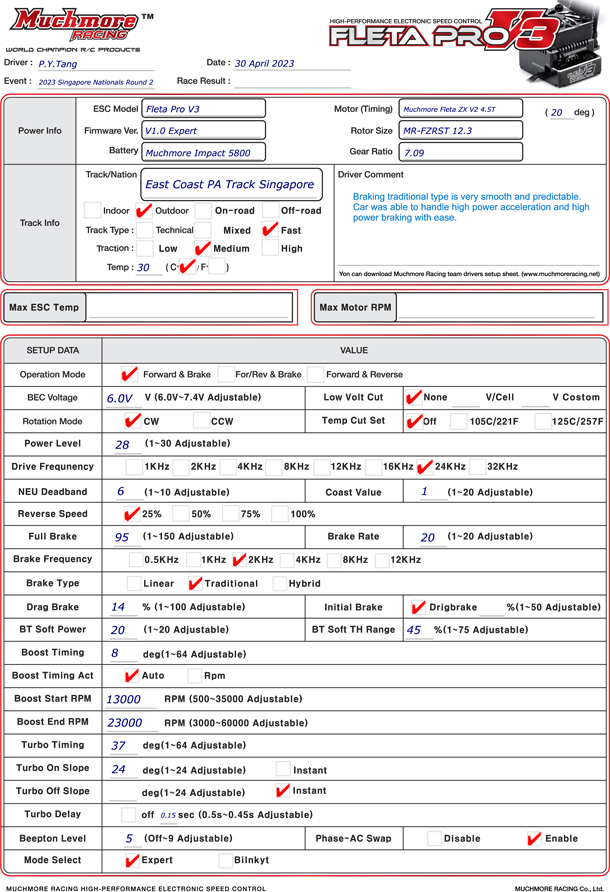Check the Linear brake type box
This screenshot has width=610, height=892.
pos(134,583)
